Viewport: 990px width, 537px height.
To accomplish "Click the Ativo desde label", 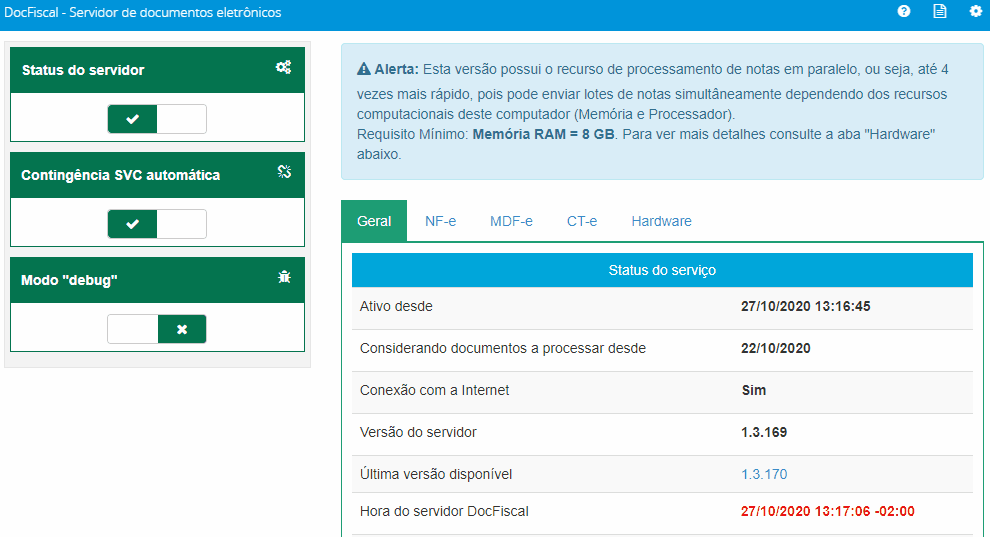I will 396,307.
